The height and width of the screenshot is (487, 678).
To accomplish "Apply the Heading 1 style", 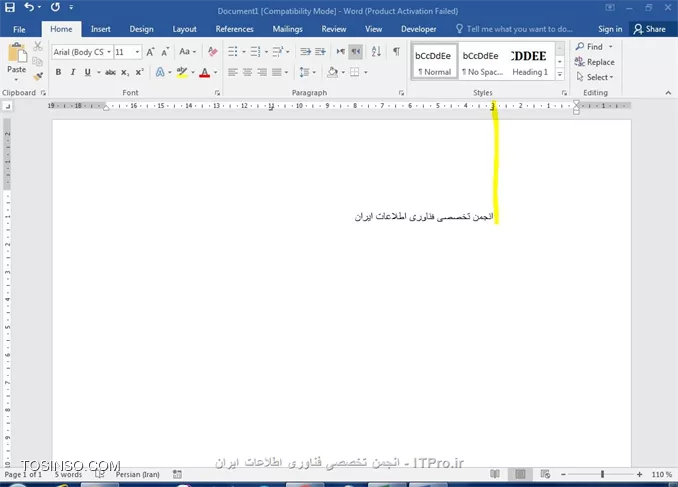I will (x=530, y=61).
